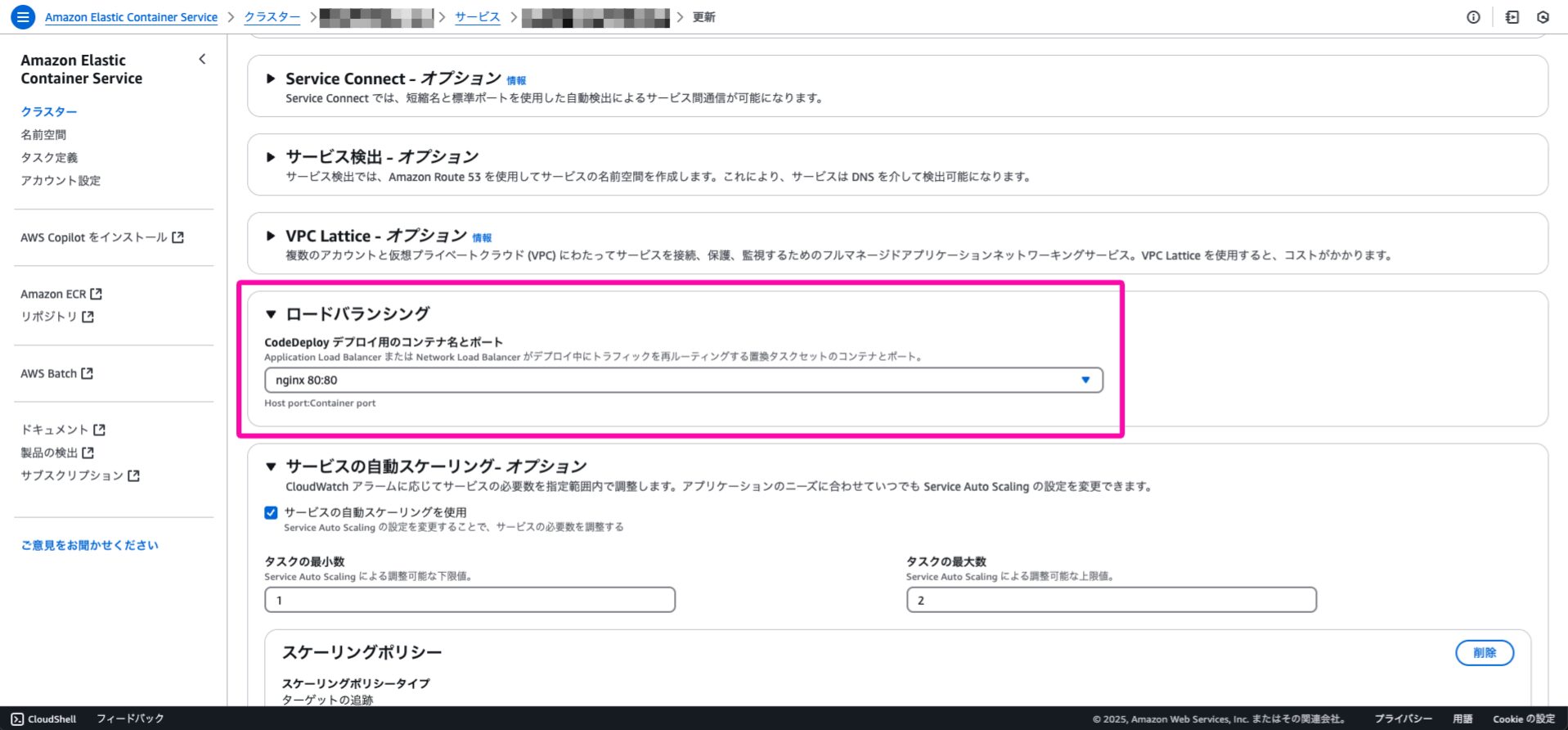Collapse the サービスの自動スケーリング section

point(271,466)
